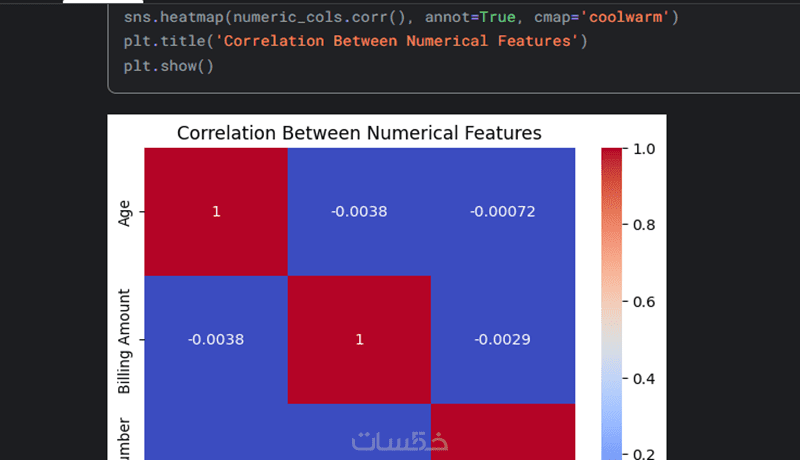Select the red Age-Age cell showing 1

tap(215, 212)
